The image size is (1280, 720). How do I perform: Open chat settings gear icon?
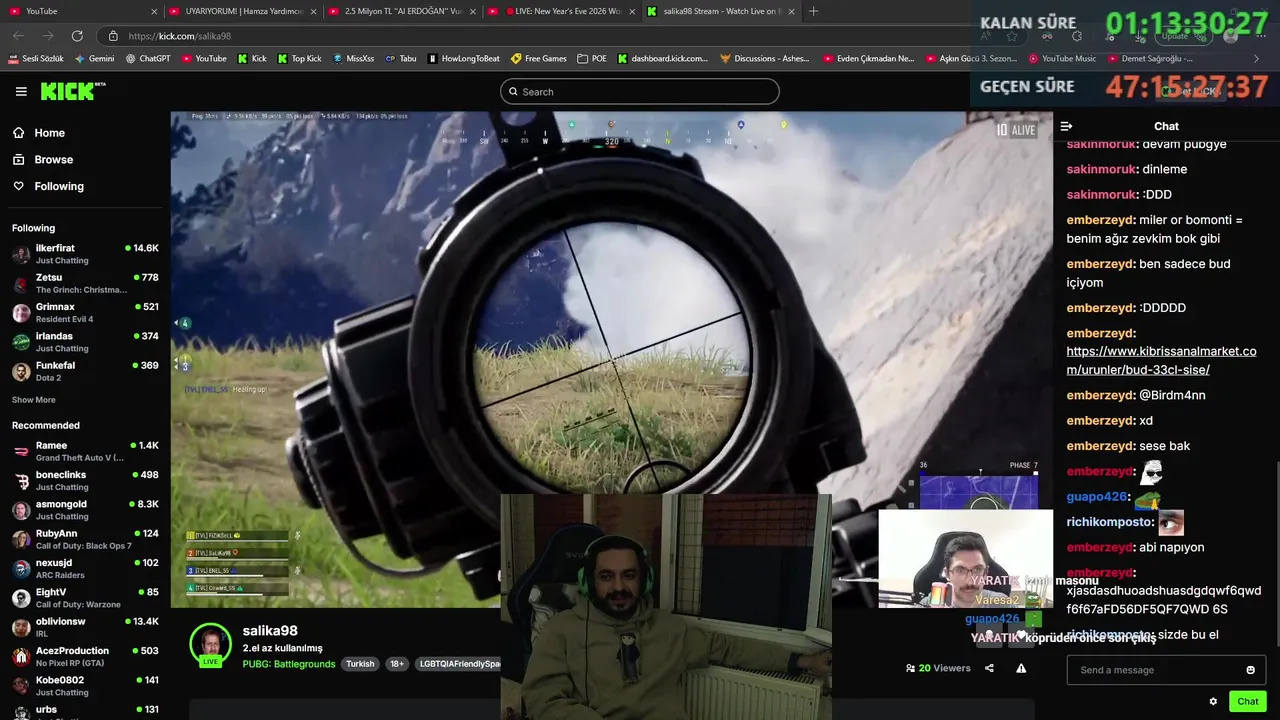pyautogui.click(x=1213, y=701)
